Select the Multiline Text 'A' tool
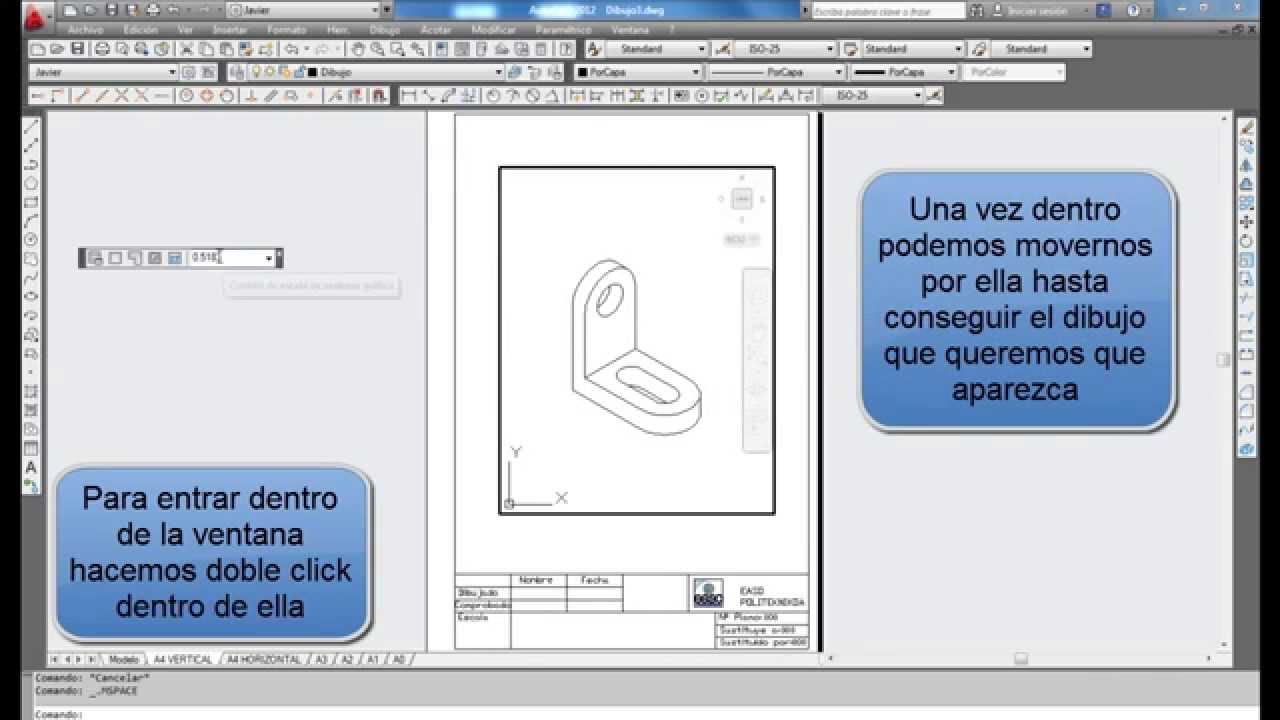 [x=31, y=467]
